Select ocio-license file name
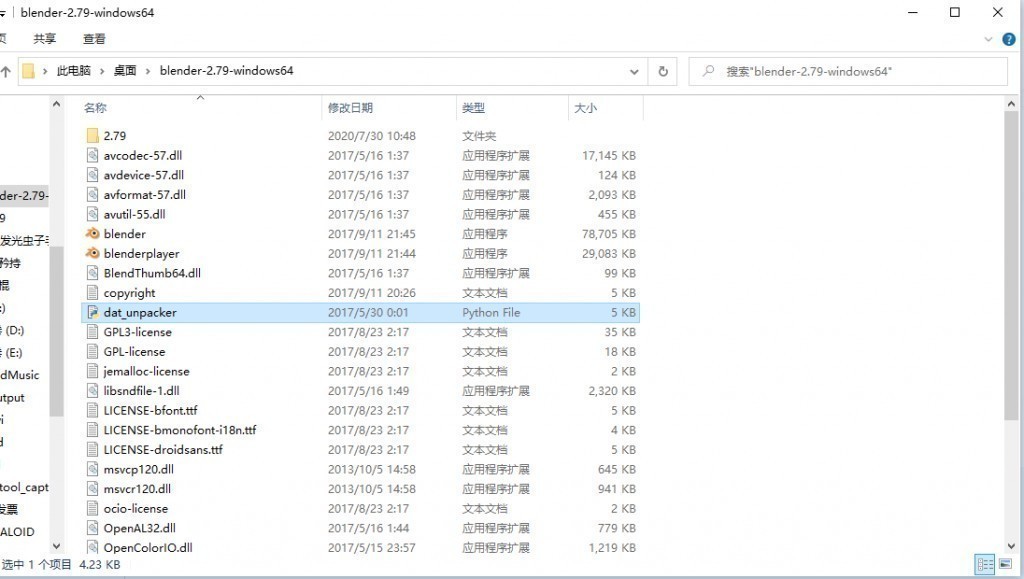 click(136, 508)
